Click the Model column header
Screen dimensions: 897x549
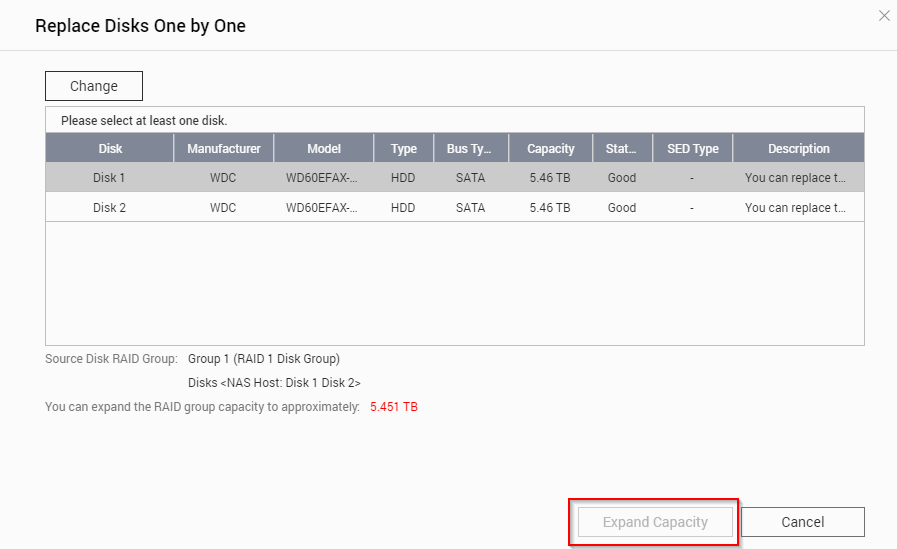(324, 149)
